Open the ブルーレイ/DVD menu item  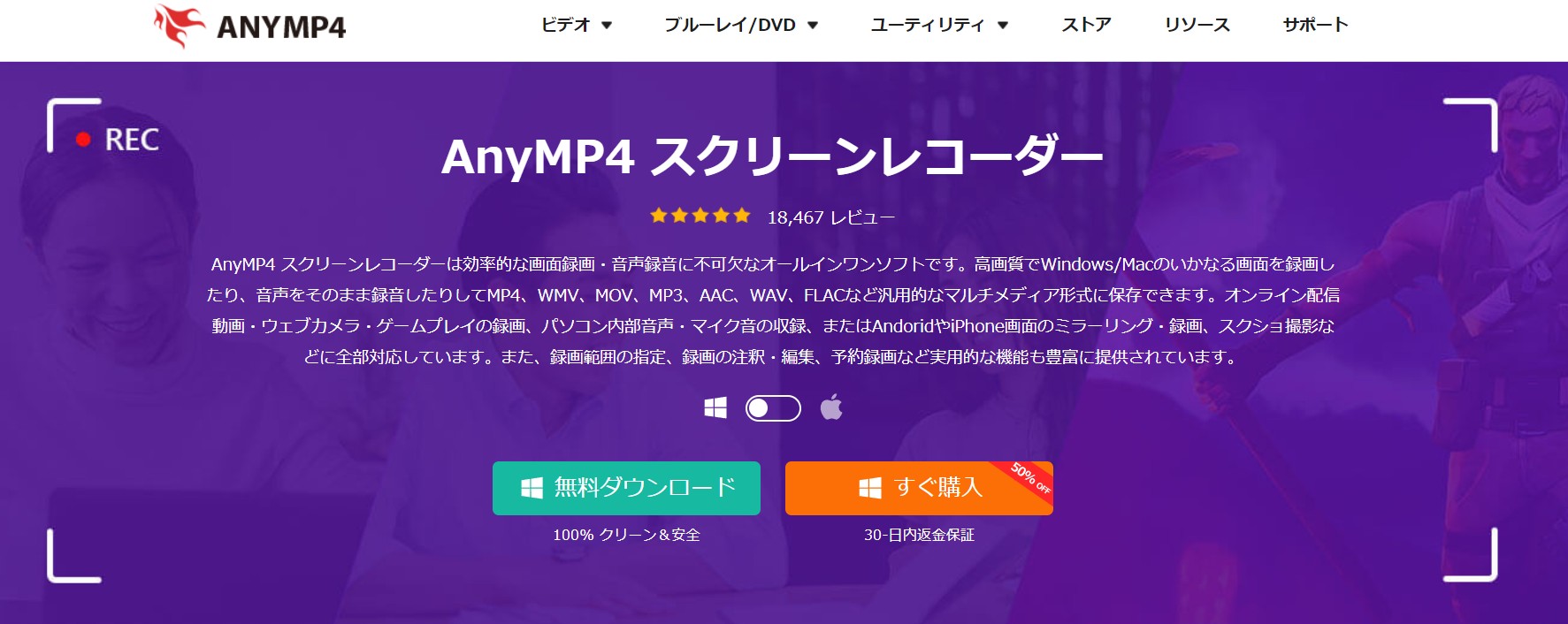(x=730, y=25)
